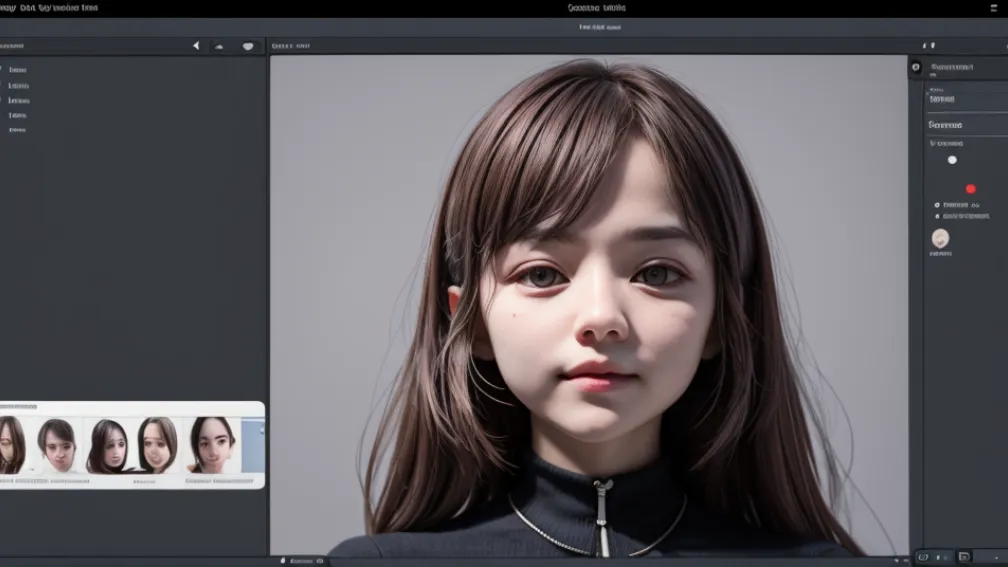Image resolution: width=1008 pixels, height=567 pixels.
Task: Select the white circle dot in the right panel
Action: tap(952, 160)
